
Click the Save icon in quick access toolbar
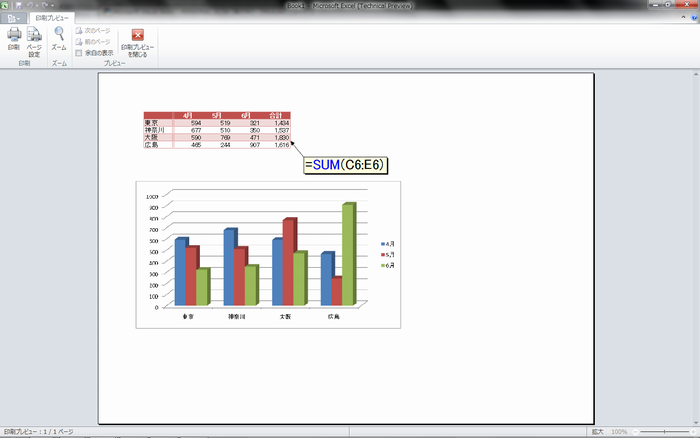pyautogui.click(x=20, y=6)
